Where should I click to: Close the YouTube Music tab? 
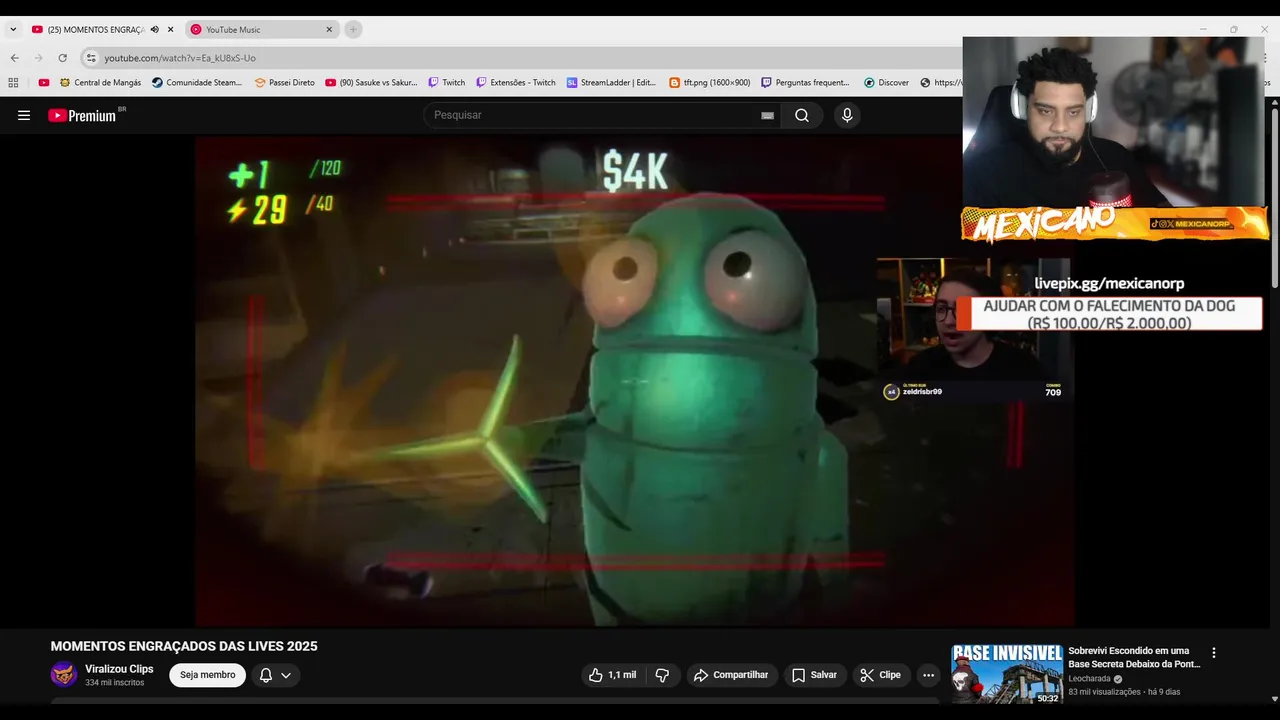point(329,30)
